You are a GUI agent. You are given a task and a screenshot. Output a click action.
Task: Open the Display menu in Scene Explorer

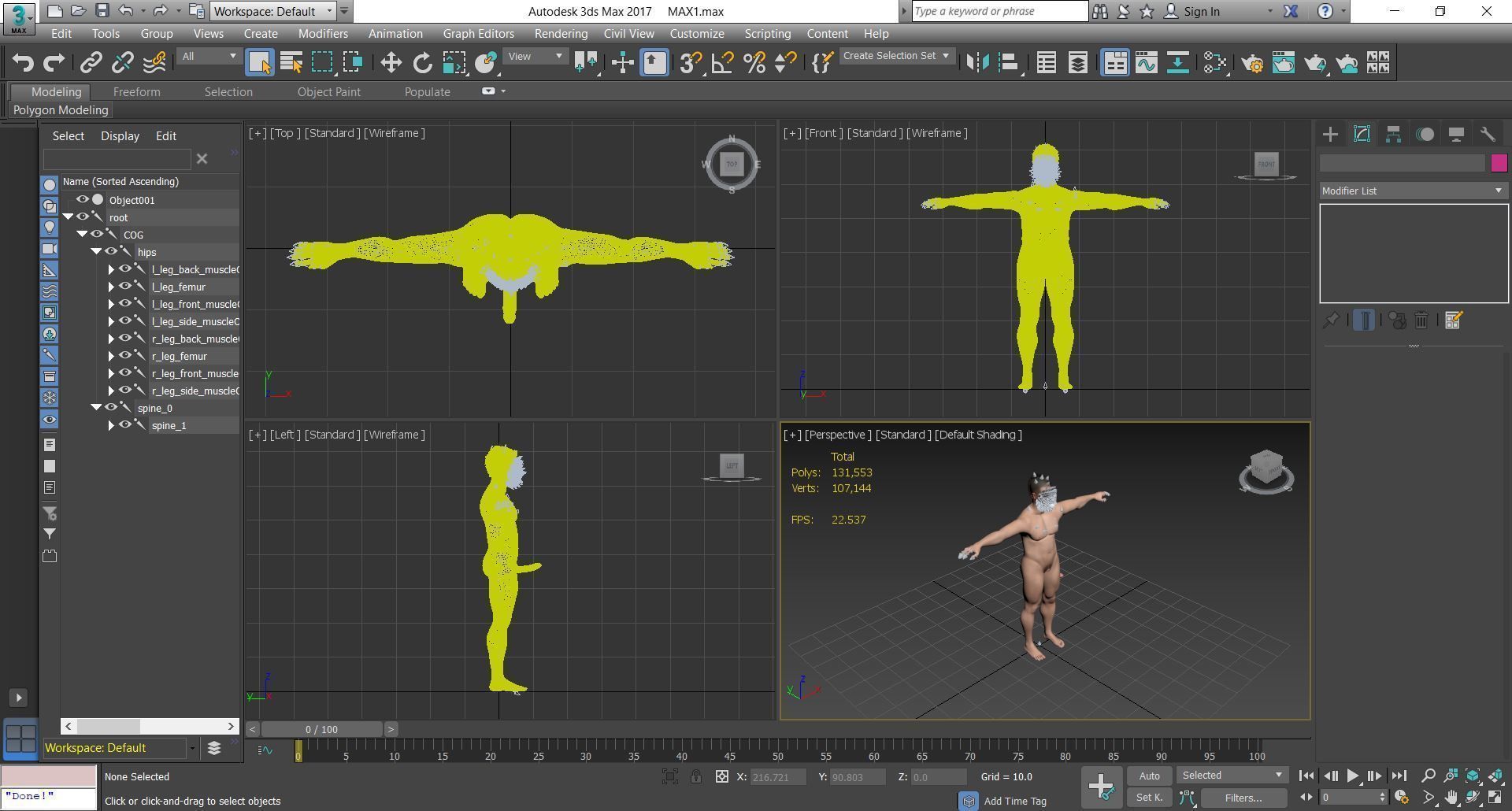(120, 135)
